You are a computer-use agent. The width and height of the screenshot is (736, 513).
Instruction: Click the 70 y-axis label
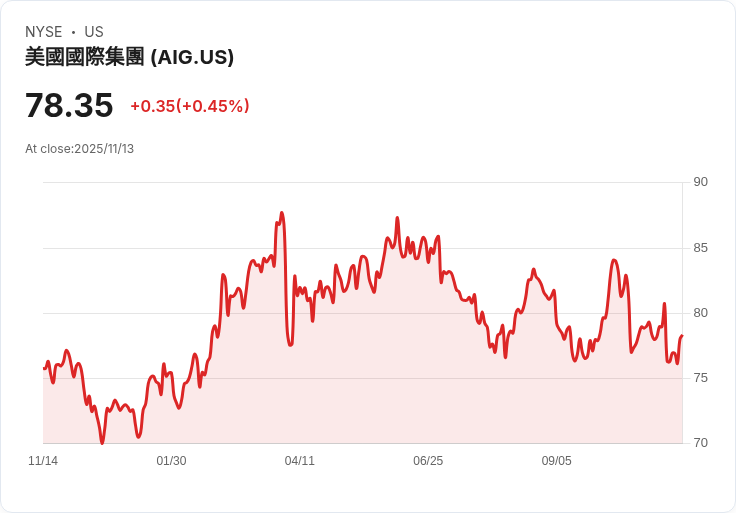click(700, 443)
